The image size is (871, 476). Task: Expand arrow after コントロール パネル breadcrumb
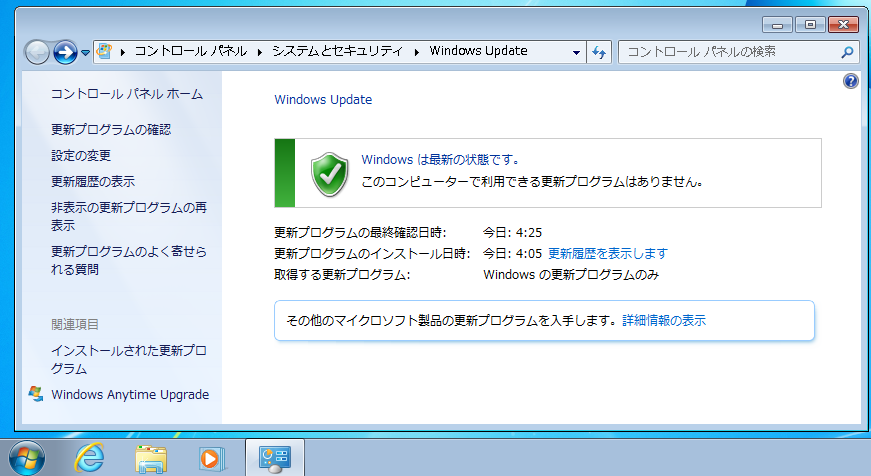259,52
